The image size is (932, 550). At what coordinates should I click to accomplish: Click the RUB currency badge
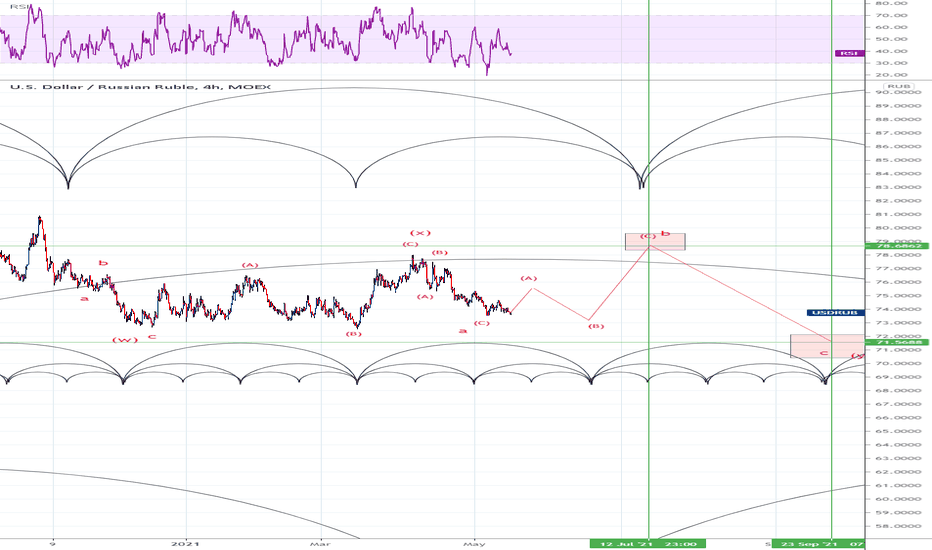[898, 87]
